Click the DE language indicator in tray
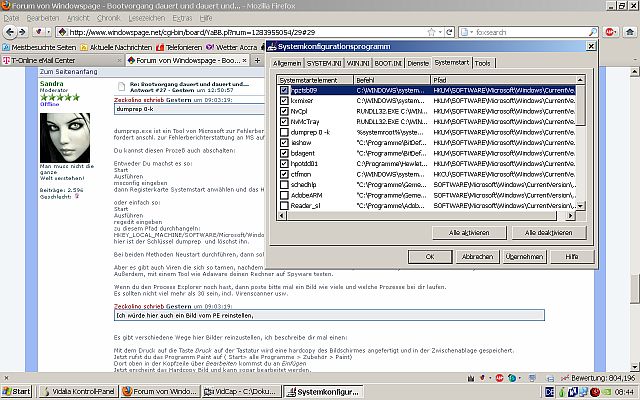 pos(550,392)
